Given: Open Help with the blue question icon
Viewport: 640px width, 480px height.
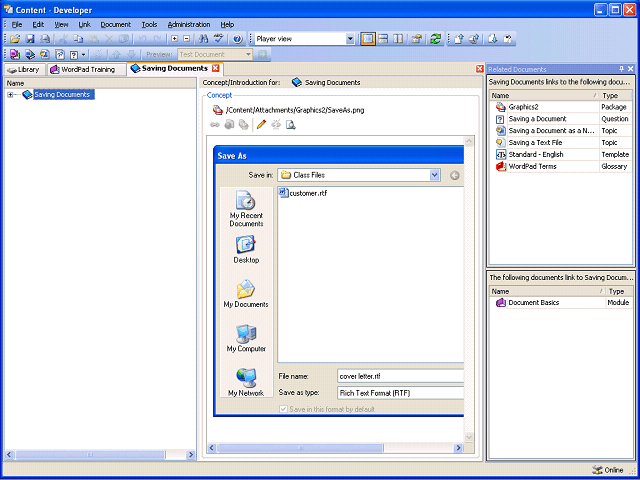Looking at the screenshot, I should tap(238, 39).
